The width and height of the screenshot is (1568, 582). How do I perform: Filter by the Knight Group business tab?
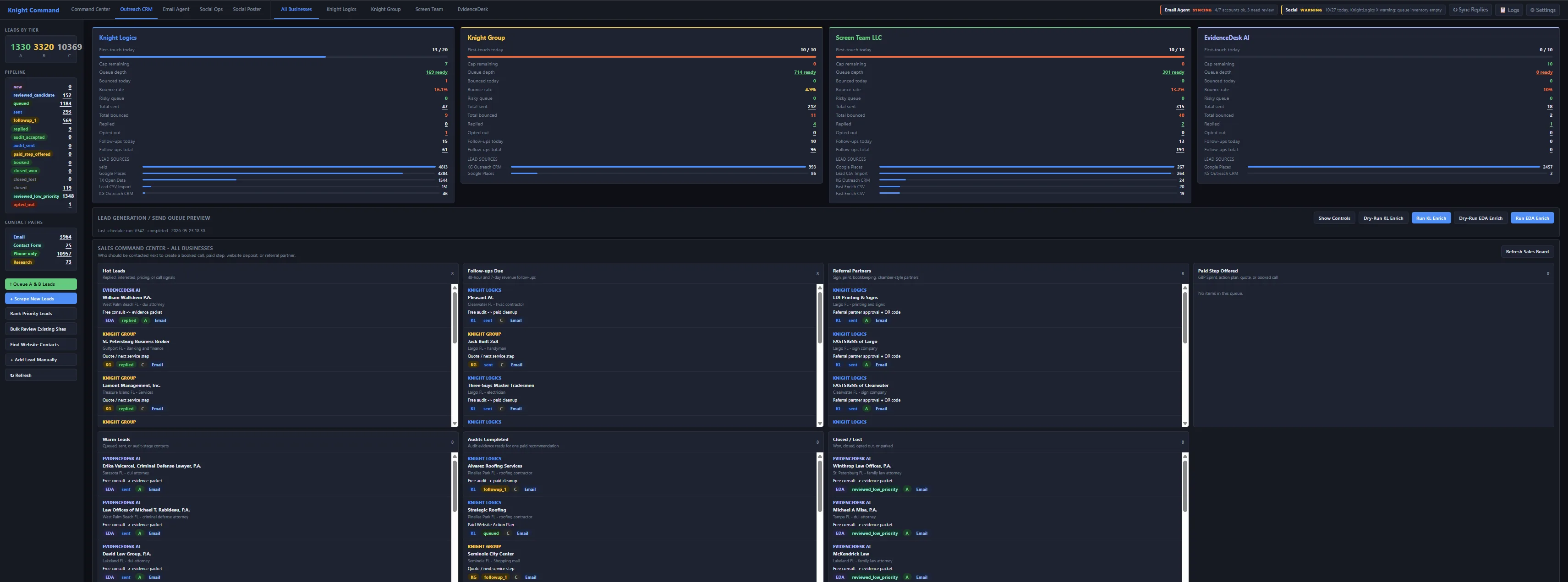click(x=386, y=10)
